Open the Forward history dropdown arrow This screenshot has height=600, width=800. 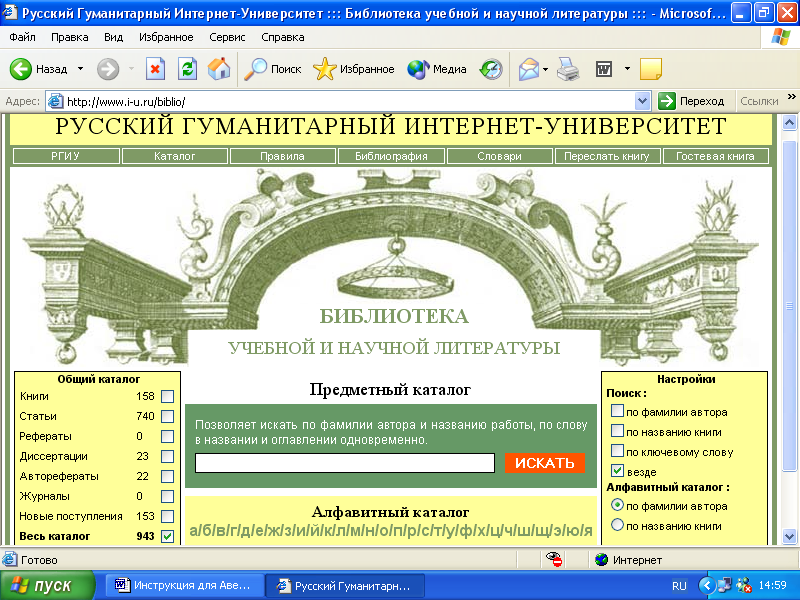coord(131,69)
